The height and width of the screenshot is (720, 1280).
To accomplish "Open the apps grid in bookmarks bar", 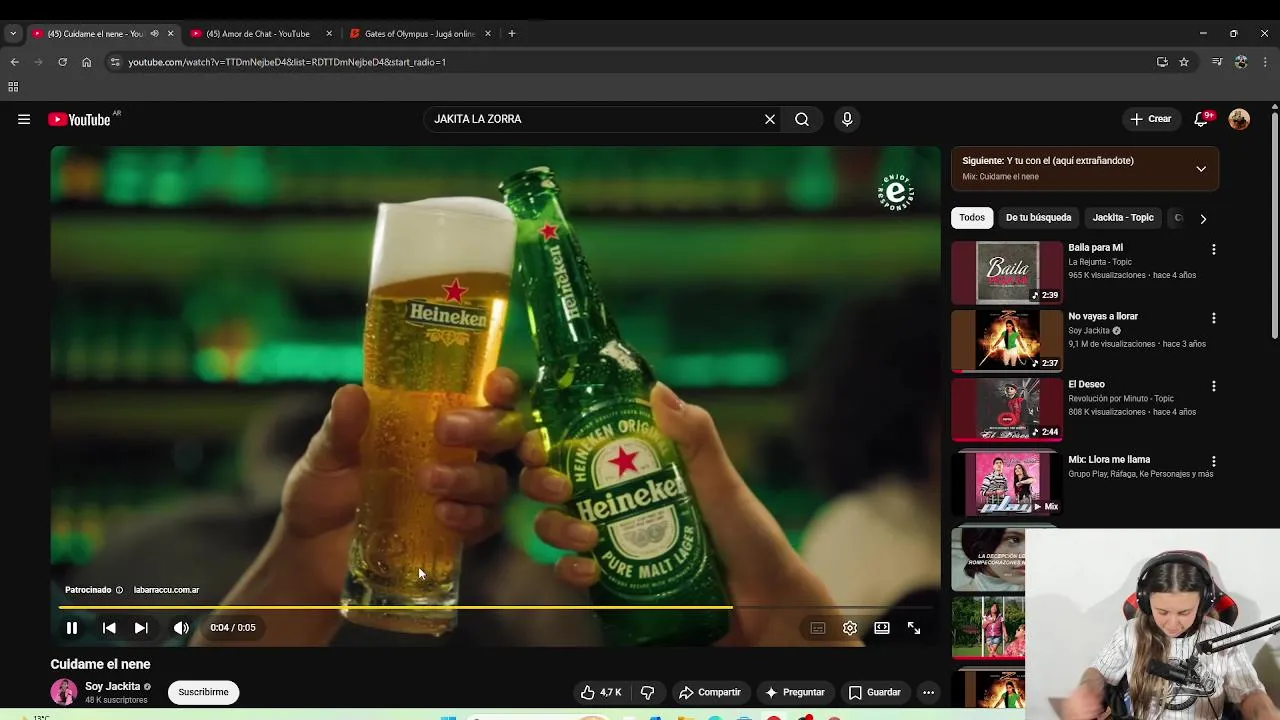I will coord(13,87).
